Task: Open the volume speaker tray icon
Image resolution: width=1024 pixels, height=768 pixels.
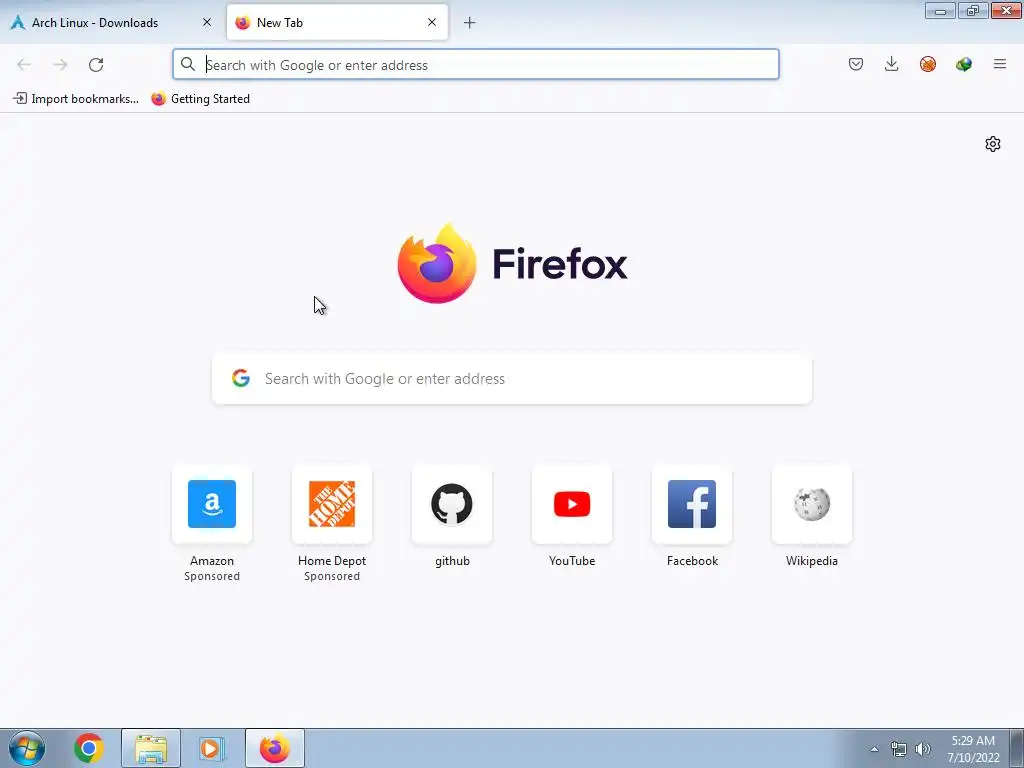Action: 923,749
